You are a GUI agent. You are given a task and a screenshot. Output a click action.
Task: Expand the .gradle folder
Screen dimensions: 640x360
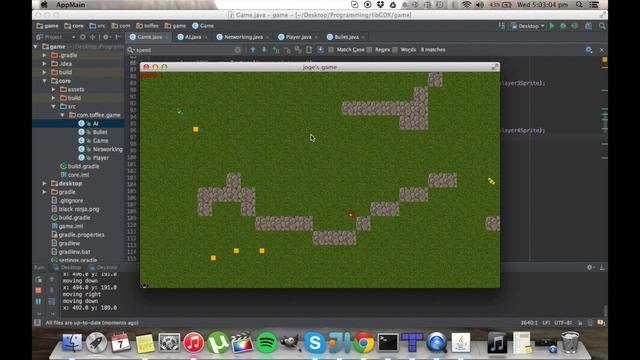44,55
